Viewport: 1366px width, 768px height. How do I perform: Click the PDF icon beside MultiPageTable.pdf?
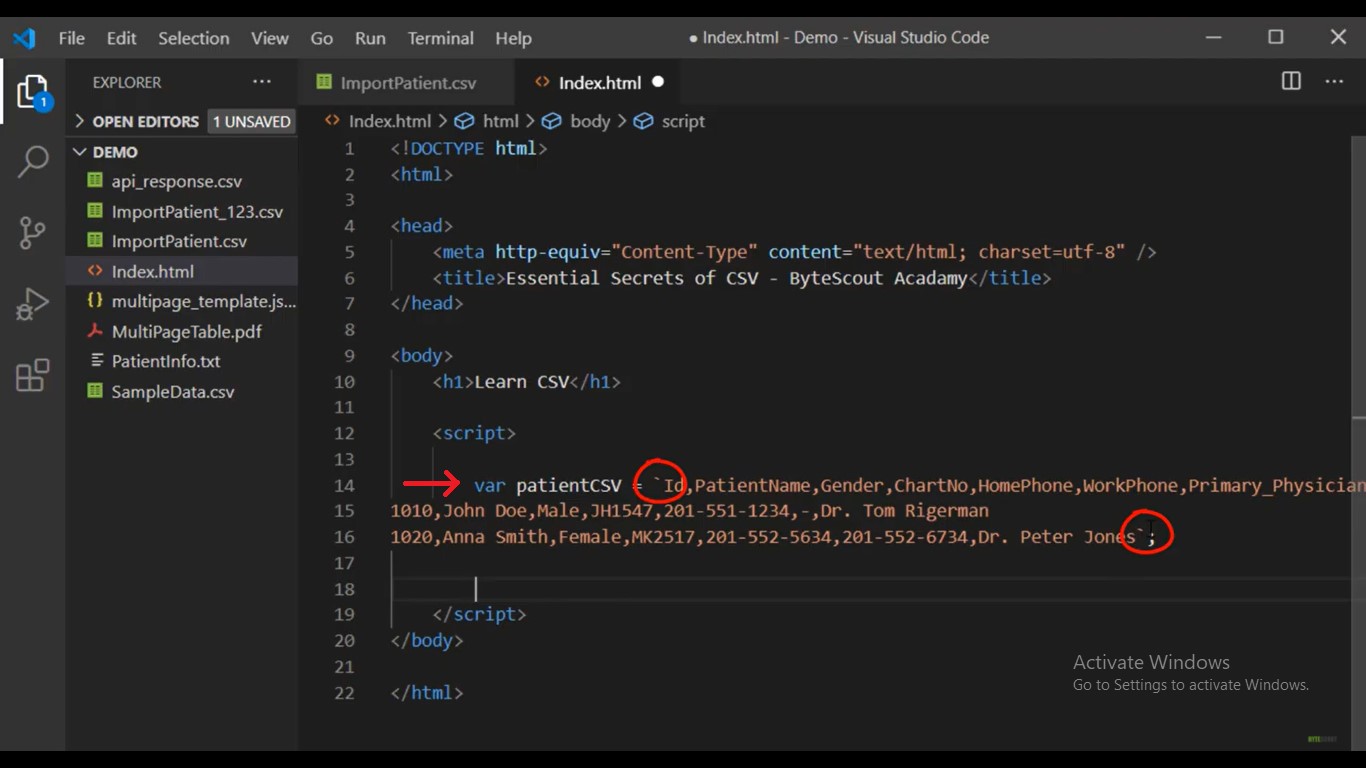point(95,331)
